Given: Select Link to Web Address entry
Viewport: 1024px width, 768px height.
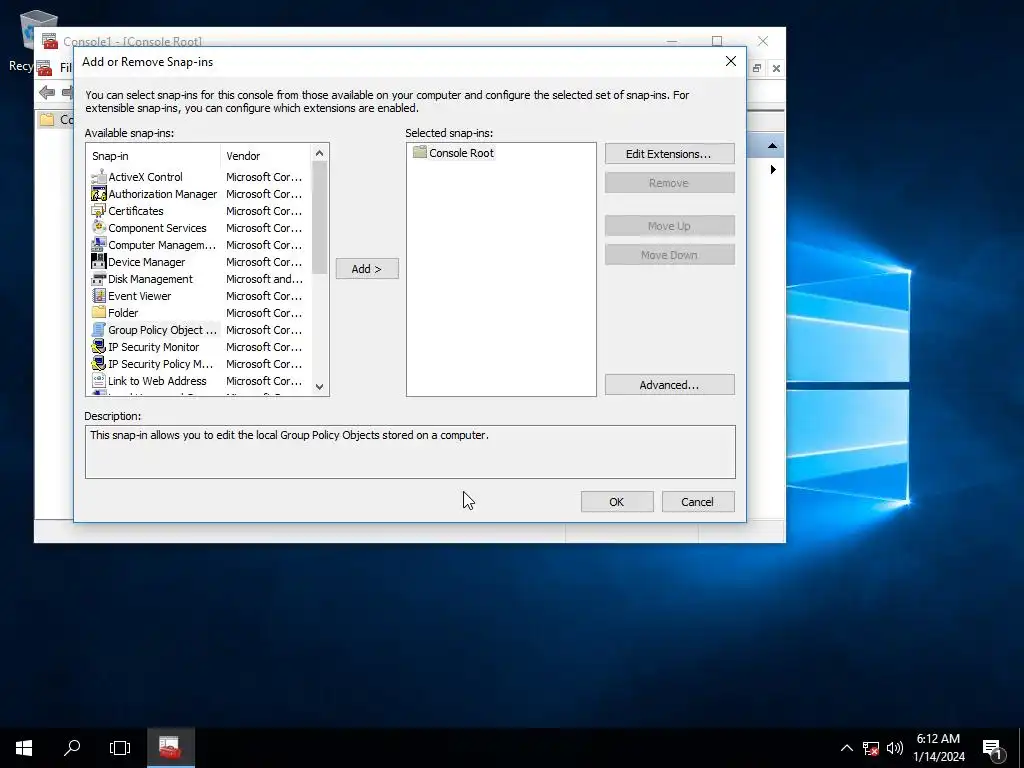Looking at the screenshot, I should click(x=157, y=380).
